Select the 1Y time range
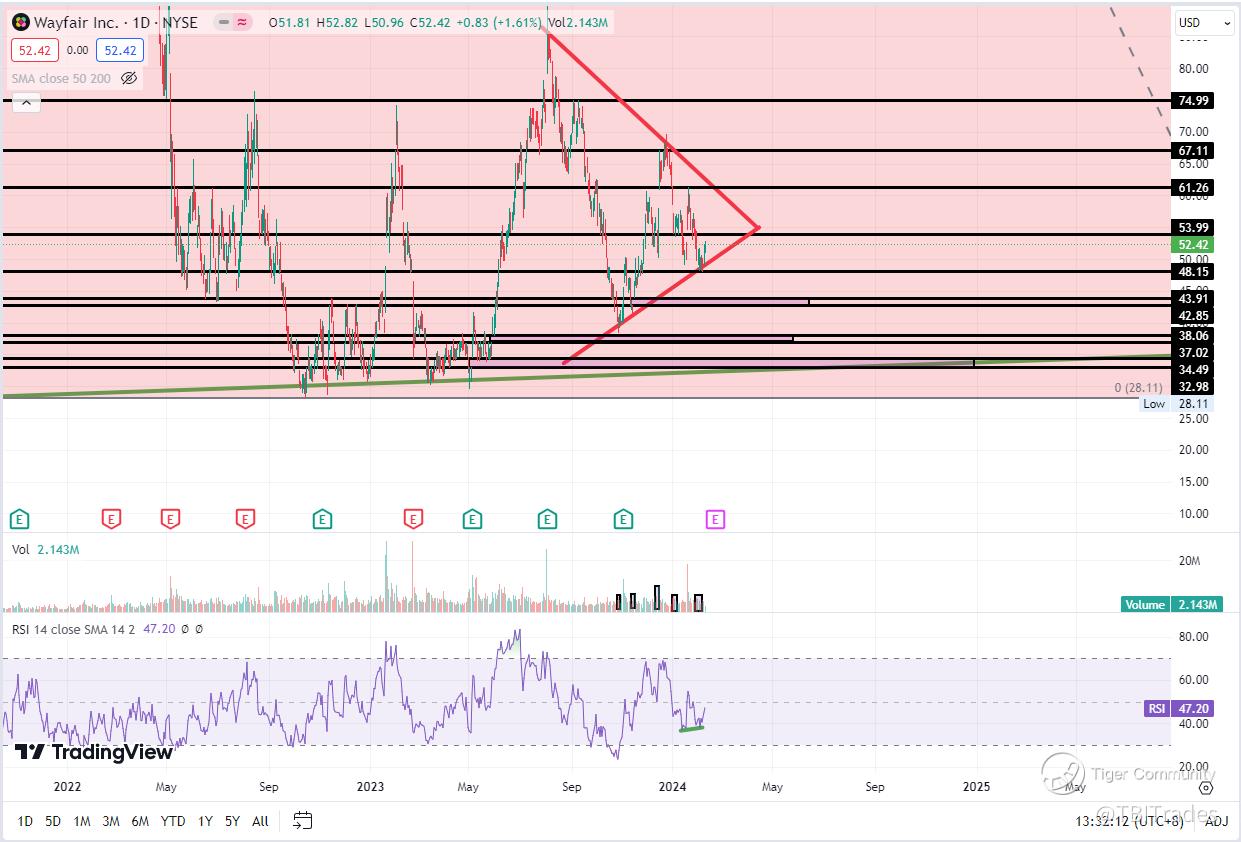The height and width of the screenshot is (842, 1241). [x=205, y=821]
